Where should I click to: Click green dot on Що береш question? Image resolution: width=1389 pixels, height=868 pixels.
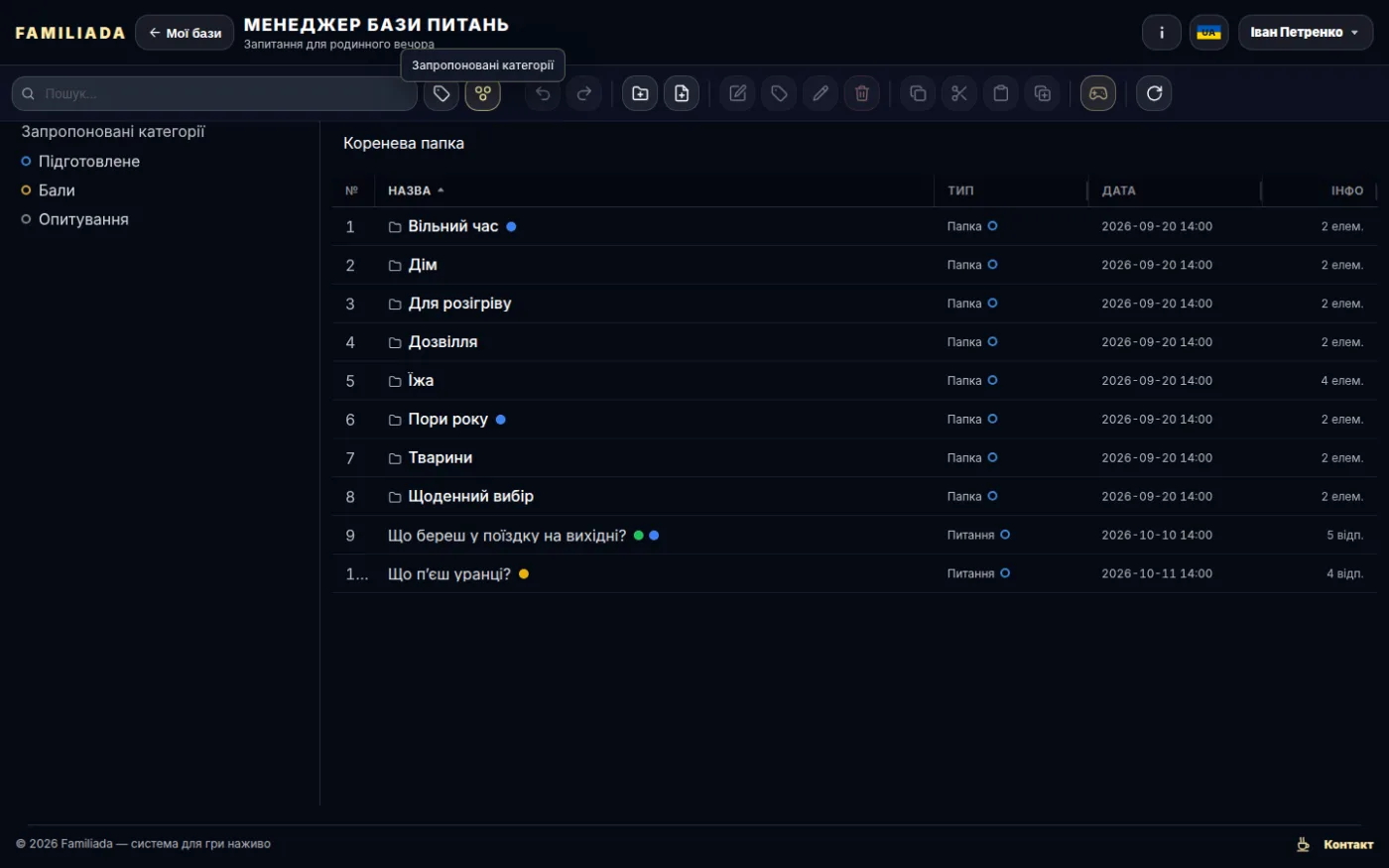pyautogui.click(x=638, y=536)
